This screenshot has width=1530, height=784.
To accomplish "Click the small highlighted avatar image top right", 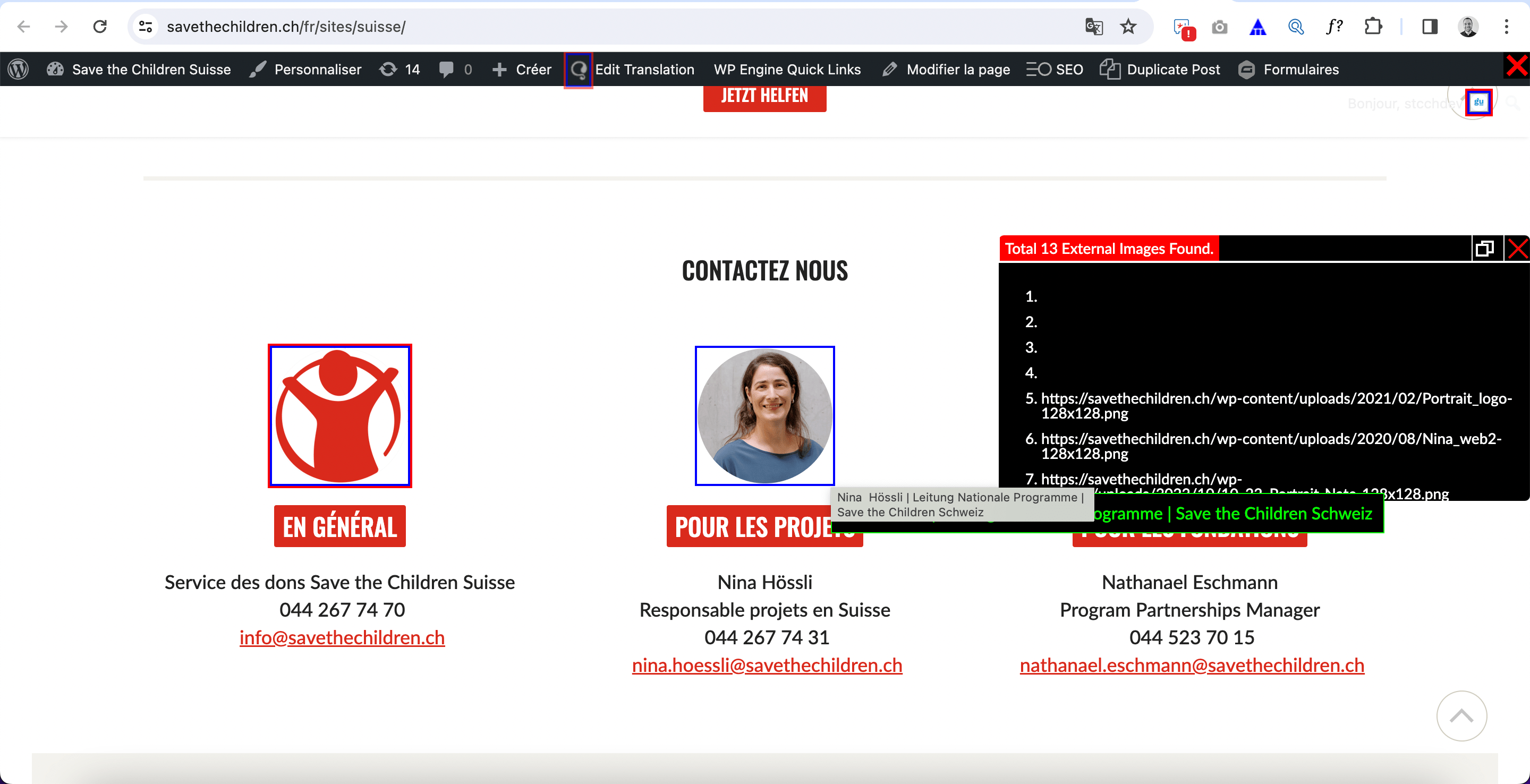I will (x=1478, y=102).
